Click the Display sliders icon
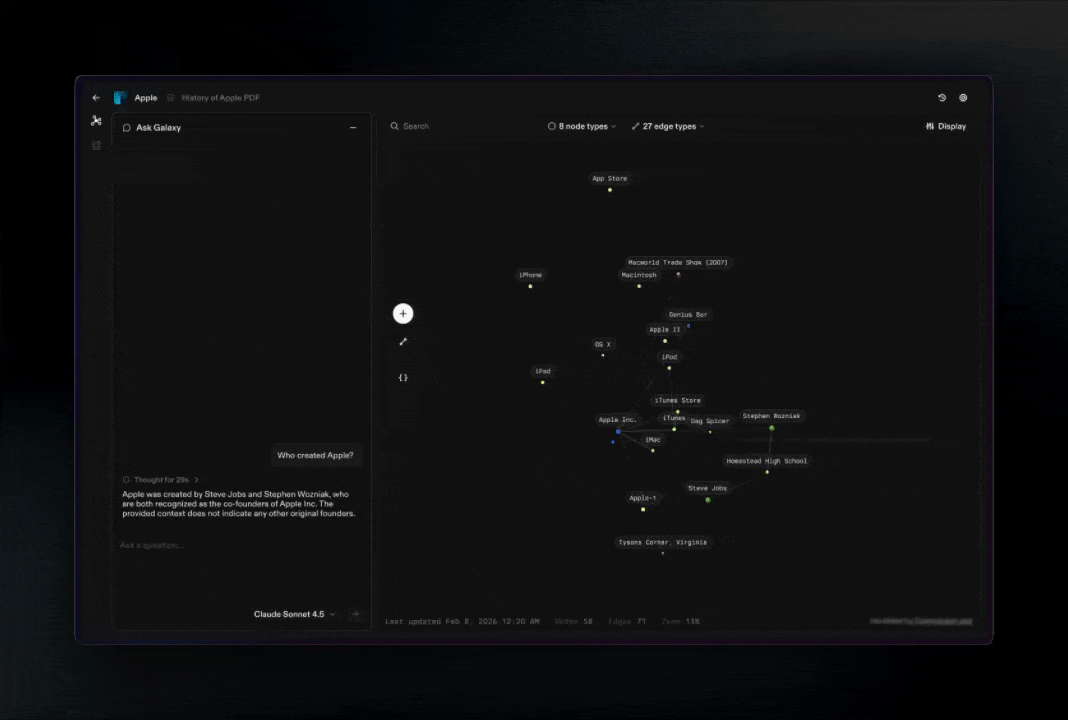This screenshot has width=1068, height=720. point(930,126)
